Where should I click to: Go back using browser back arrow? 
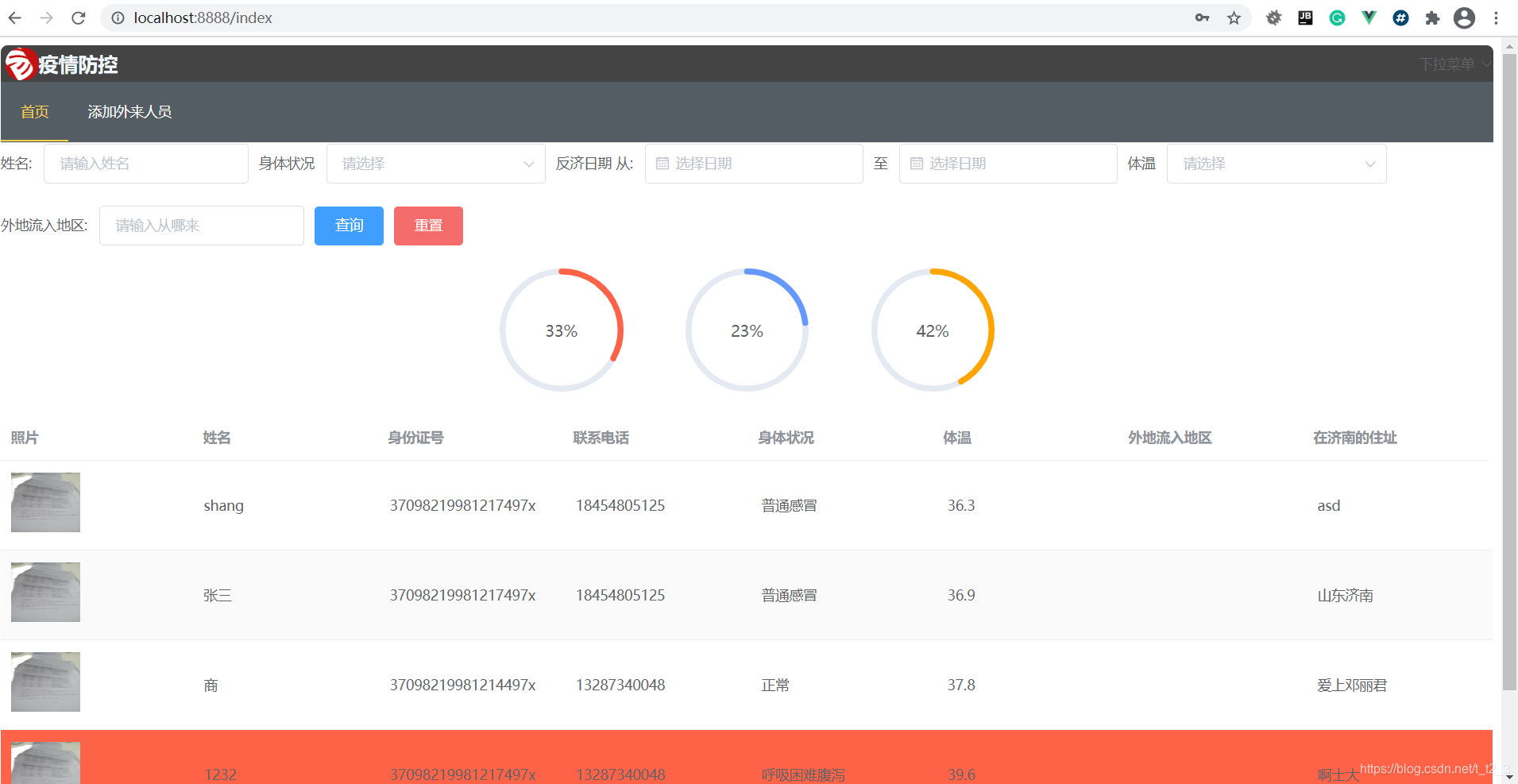coord(15,17)
